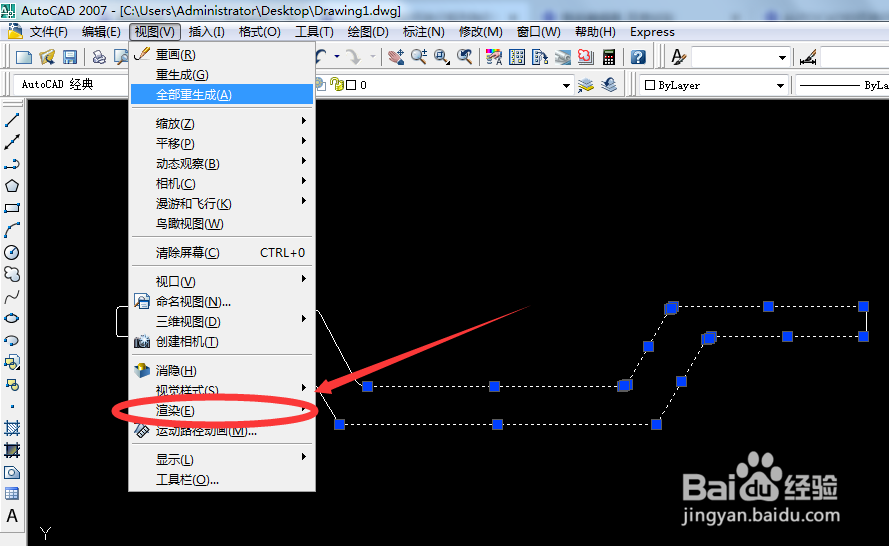
Task: Select the Revision Cloud tool
Action: pos(12,274)
